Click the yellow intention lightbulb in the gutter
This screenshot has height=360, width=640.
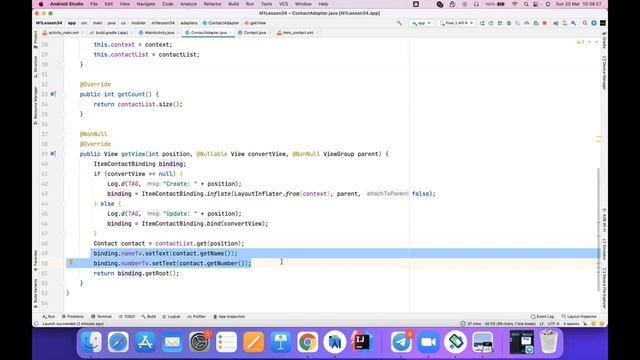click(71, 262)
